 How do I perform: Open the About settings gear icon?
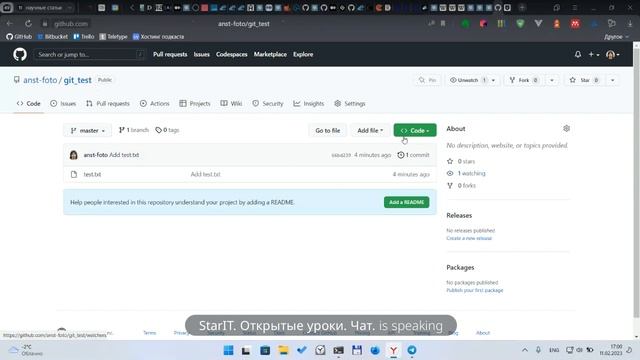click(x=566, y=129)
